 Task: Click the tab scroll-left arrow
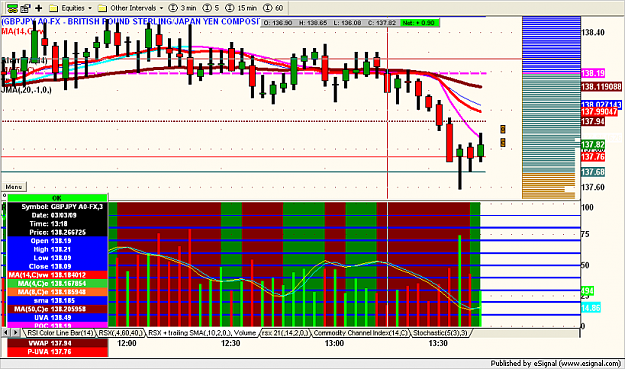point(6,332)
